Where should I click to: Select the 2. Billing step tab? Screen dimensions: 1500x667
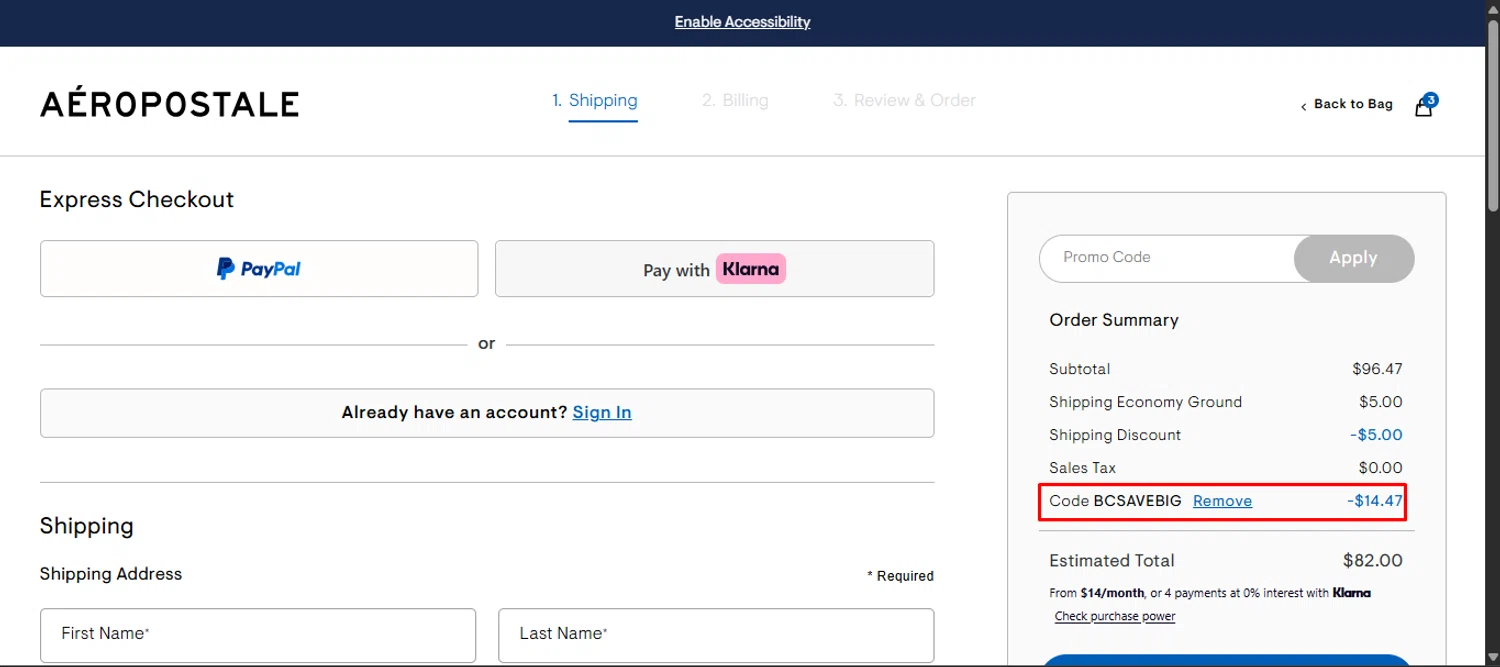(x=735, y=100)
